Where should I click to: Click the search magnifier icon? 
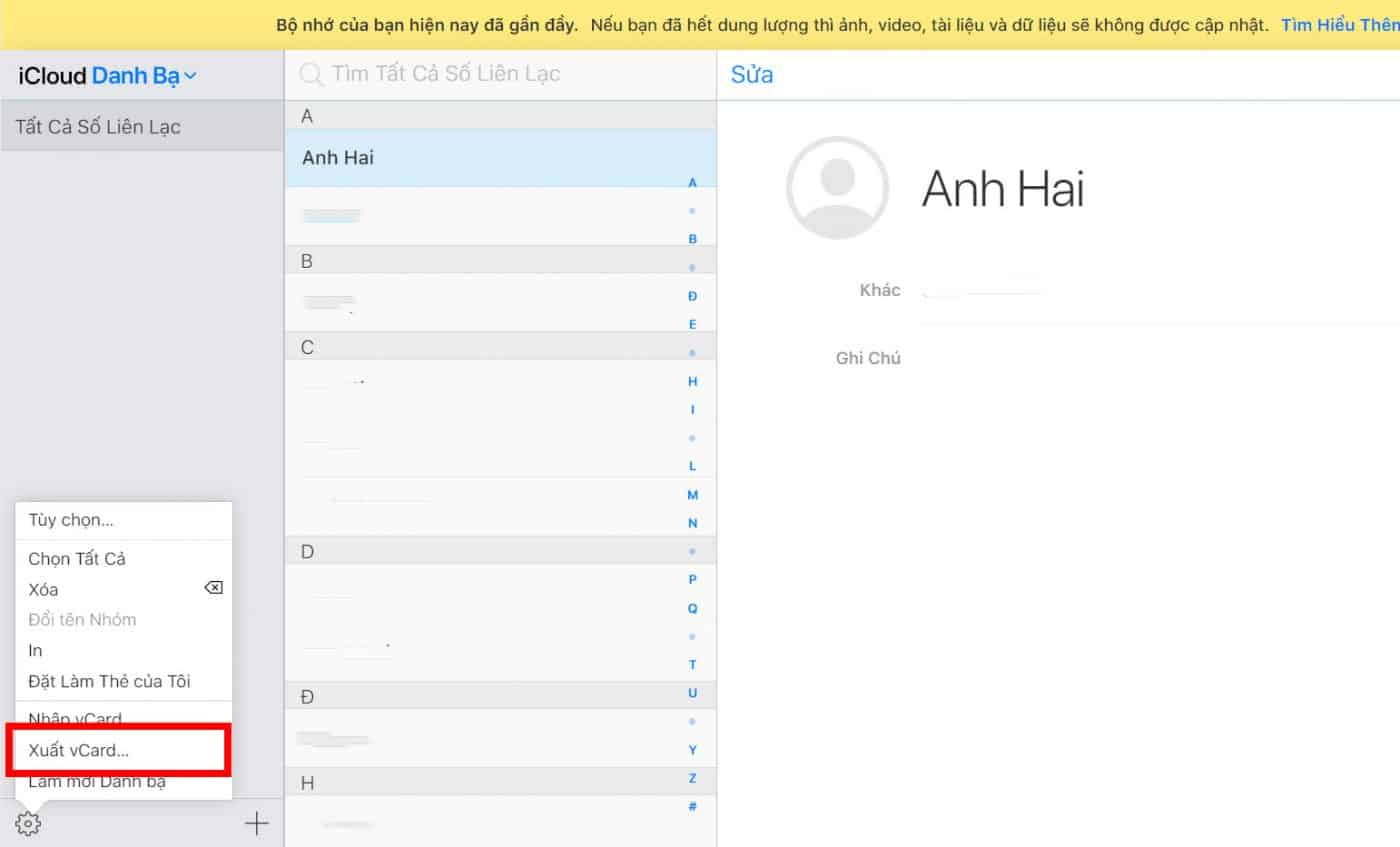click(x=312, y=74)
